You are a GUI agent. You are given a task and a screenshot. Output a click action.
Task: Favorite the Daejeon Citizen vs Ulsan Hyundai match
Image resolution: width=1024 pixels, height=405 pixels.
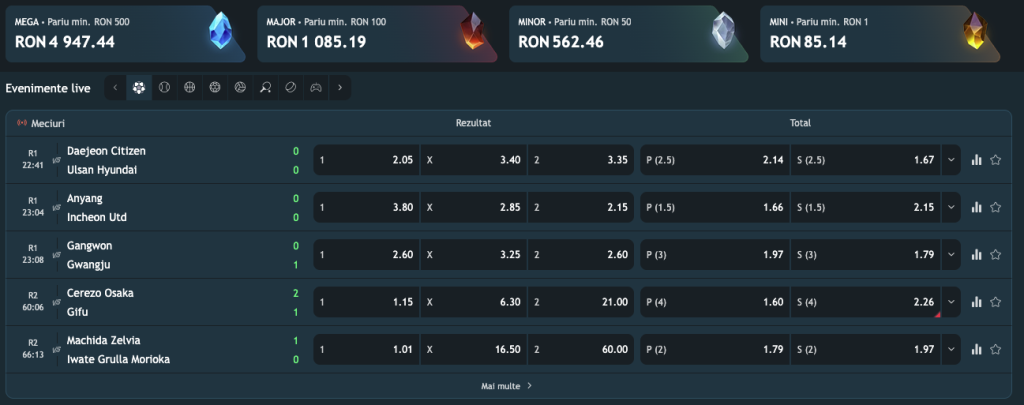tap(995, 160)
